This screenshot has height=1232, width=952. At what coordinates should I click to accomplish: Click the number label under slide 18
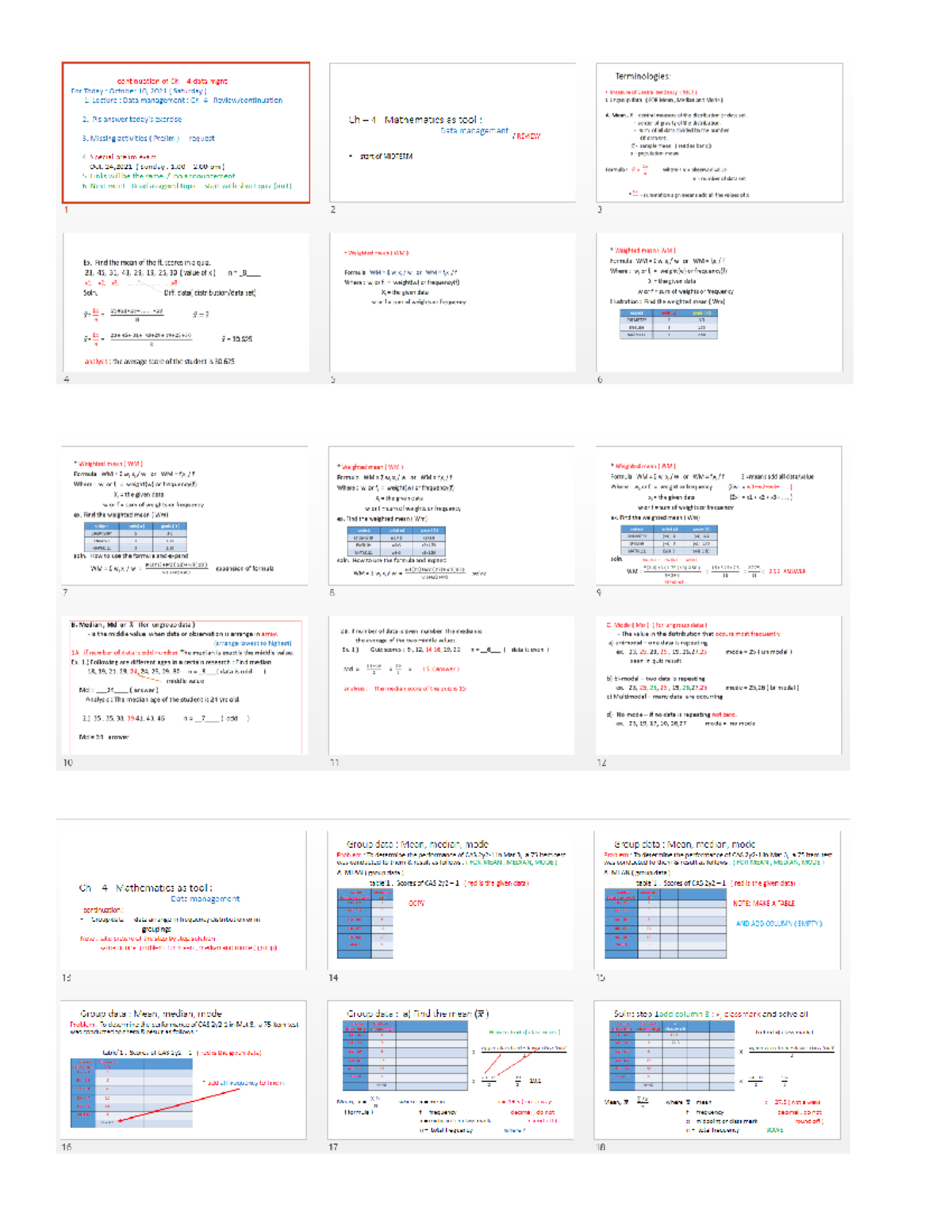[x=601, y=1147]
